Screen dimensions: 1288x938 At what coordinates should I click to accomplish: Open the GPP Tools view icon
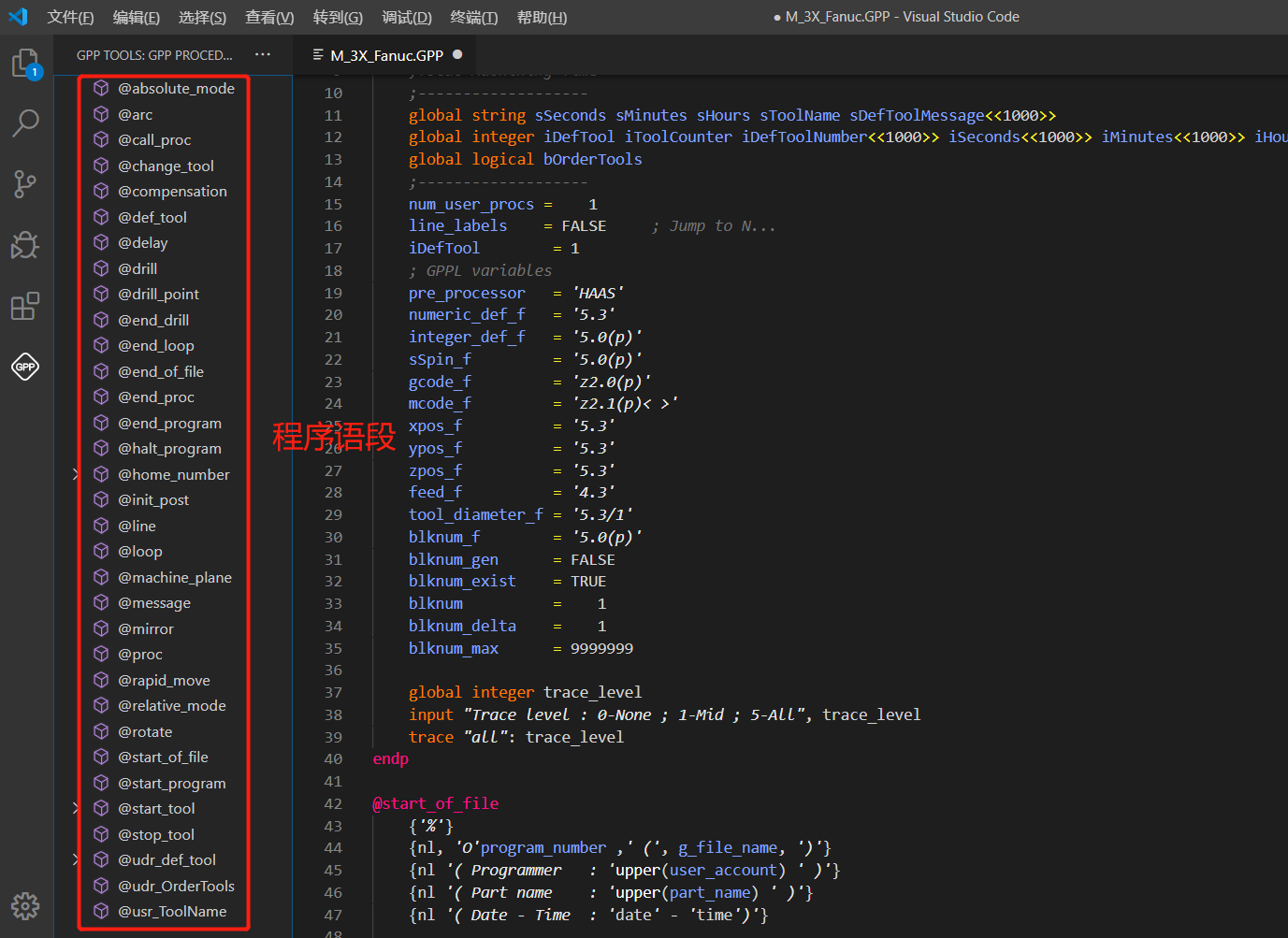[25, 367]
